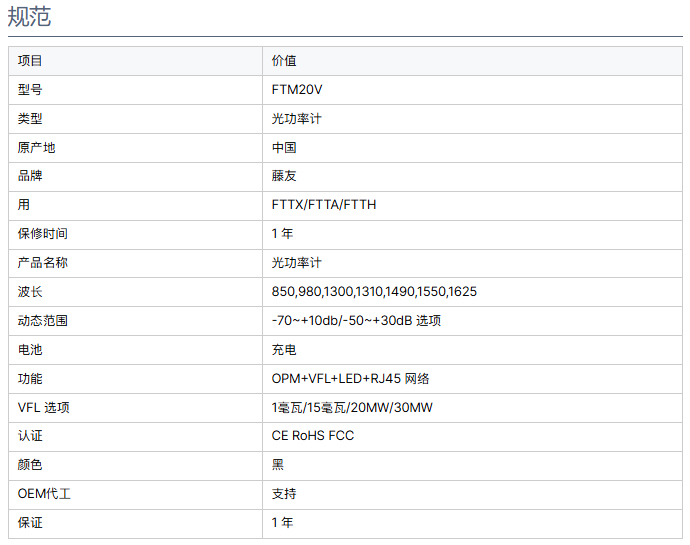The image size is (690, 545).
Task: Click the 光功率计 value in 类型 row
Action: [x=297, y=119]
